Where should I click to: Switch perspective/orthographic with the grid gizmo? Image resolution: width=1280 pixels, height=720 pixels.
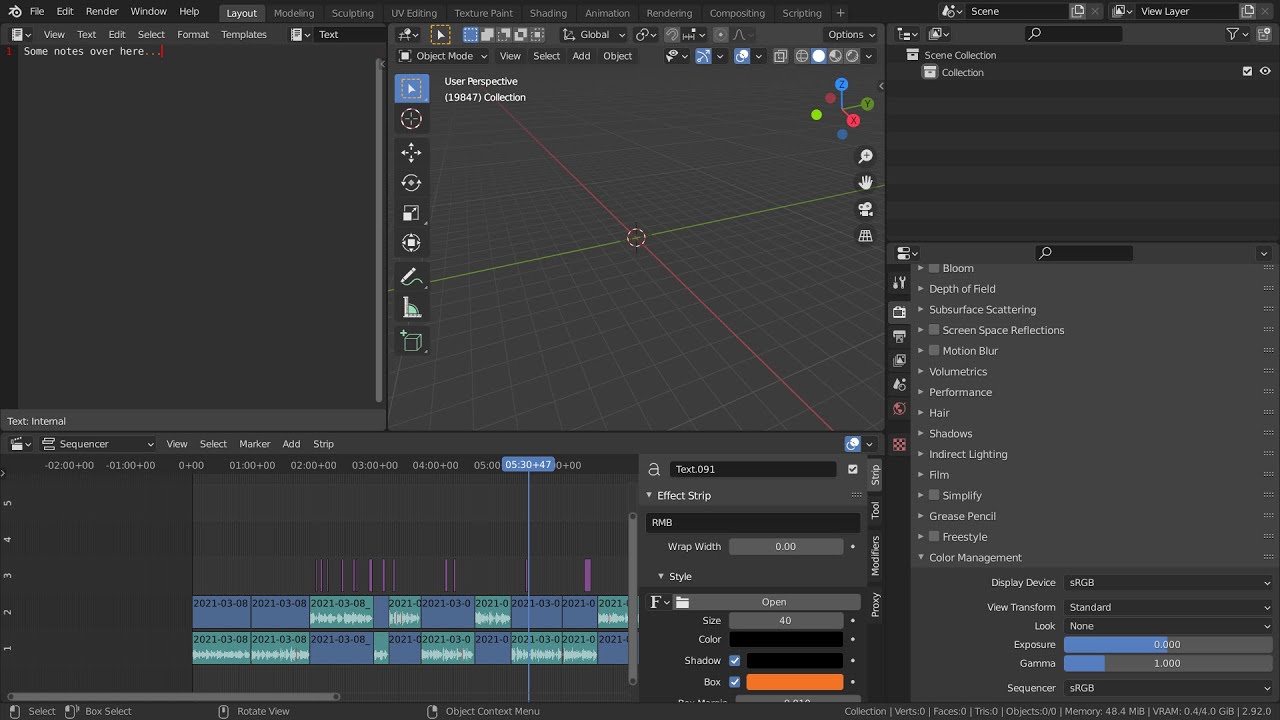point(866,236)
